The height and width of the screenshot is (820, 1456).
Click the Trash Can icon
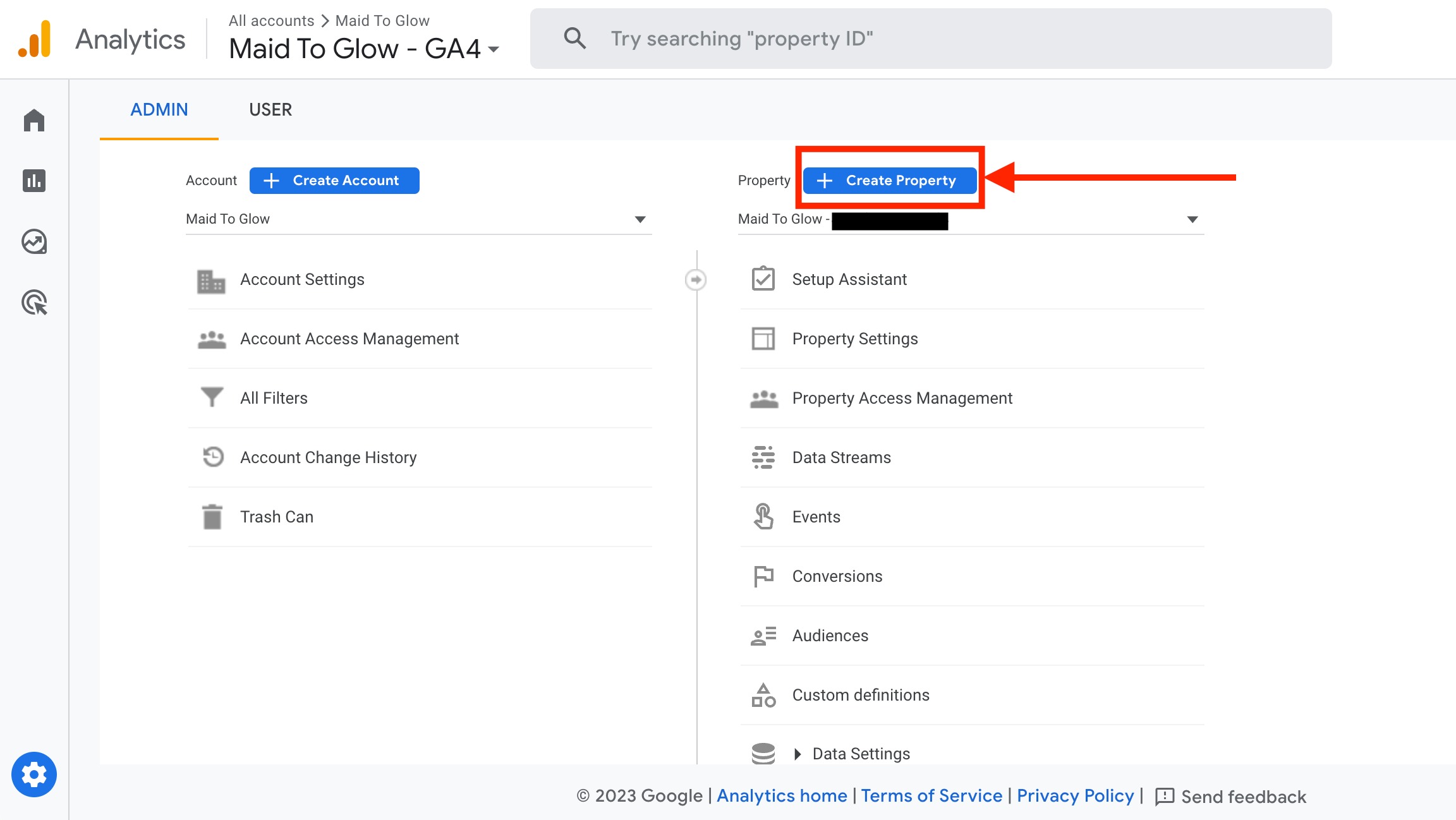click(212, 517)
